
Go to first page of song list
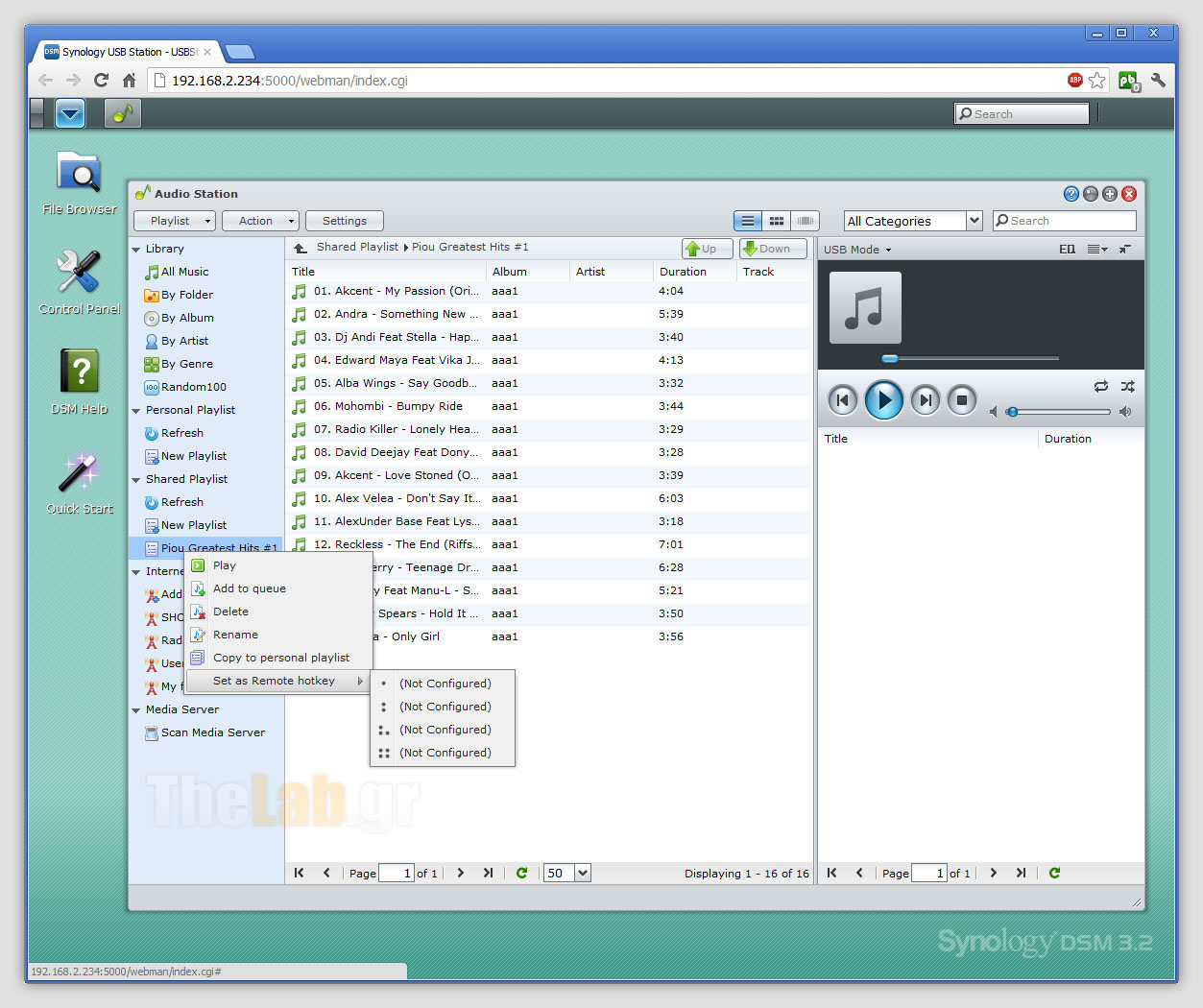point(300,873)
